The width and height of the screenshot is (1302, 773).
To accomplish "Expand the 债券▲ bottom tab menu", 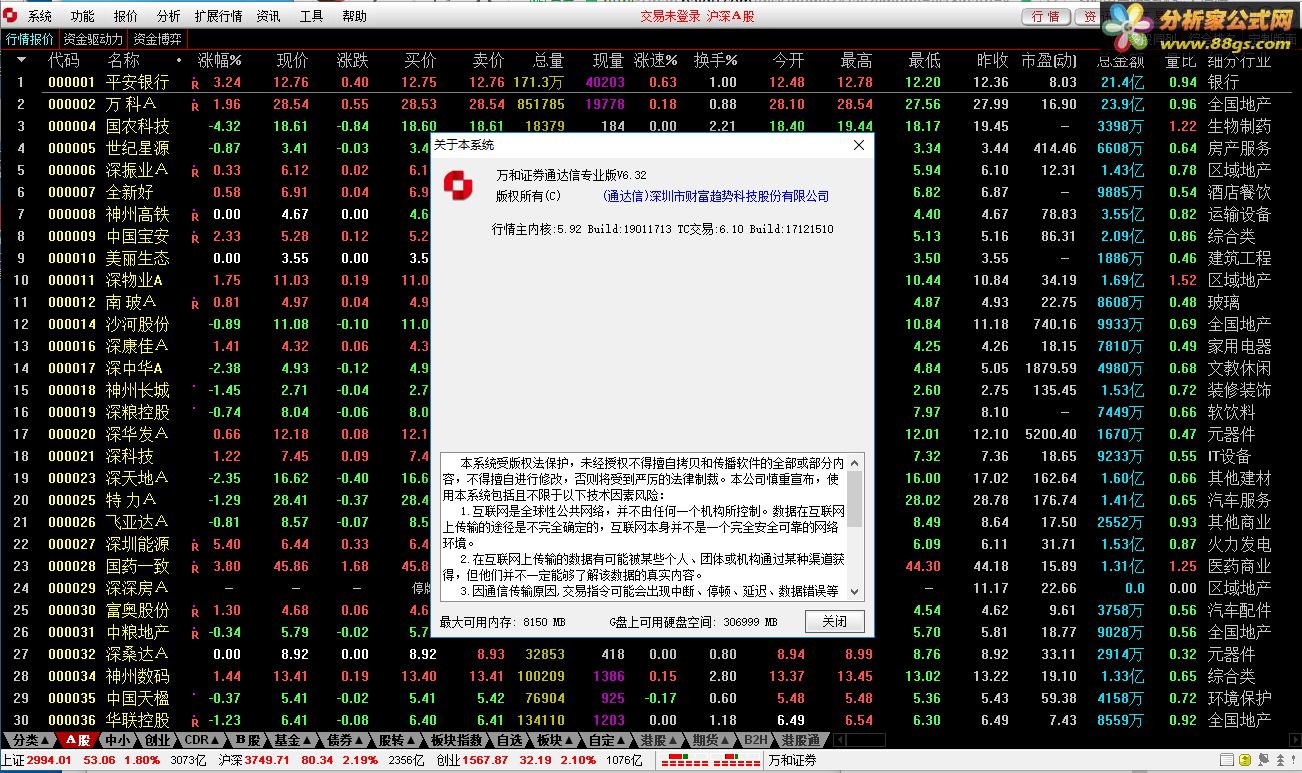I will [346, 740].
